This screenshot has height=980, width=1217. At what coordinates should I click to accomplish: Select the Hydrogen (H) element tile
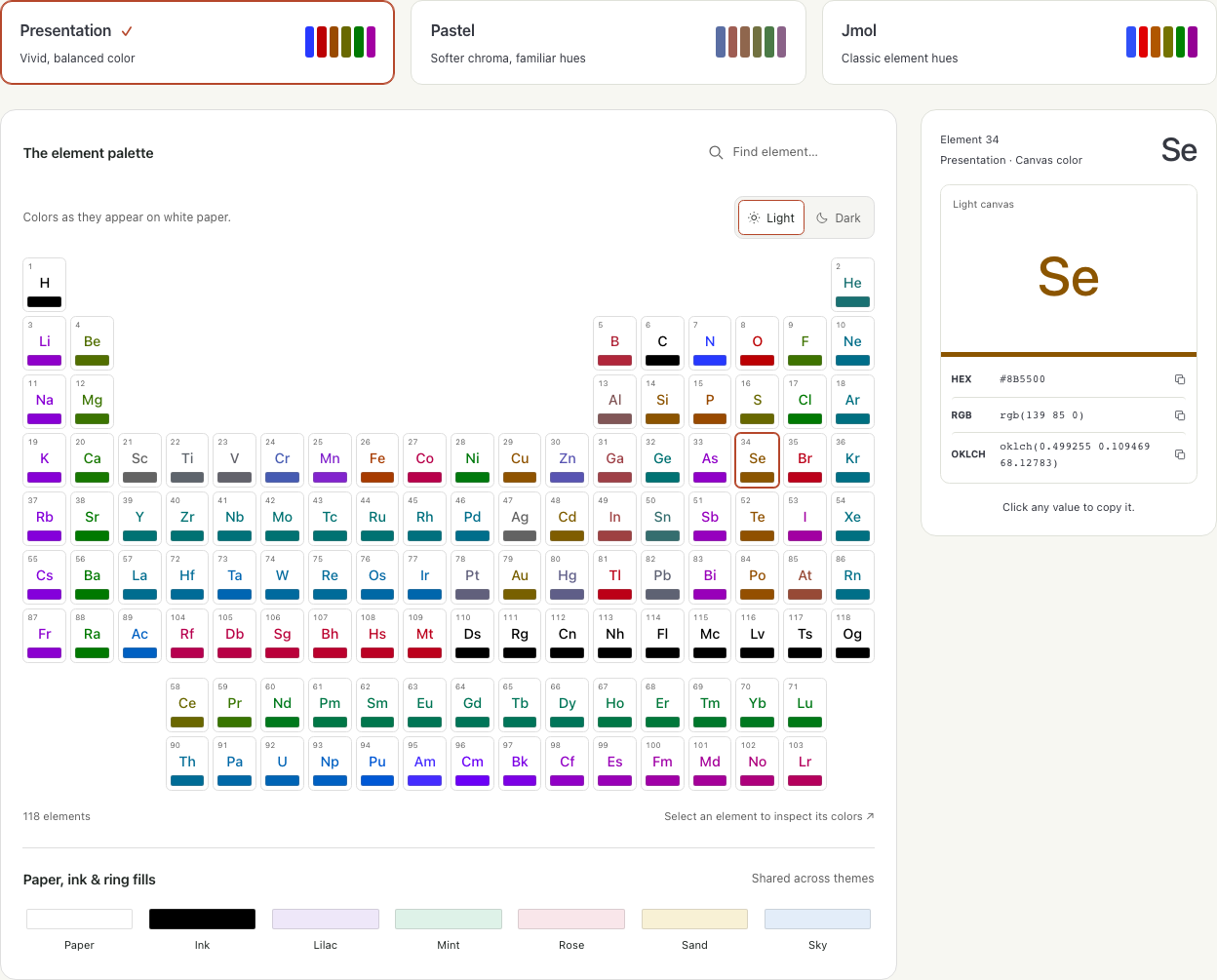45,284
